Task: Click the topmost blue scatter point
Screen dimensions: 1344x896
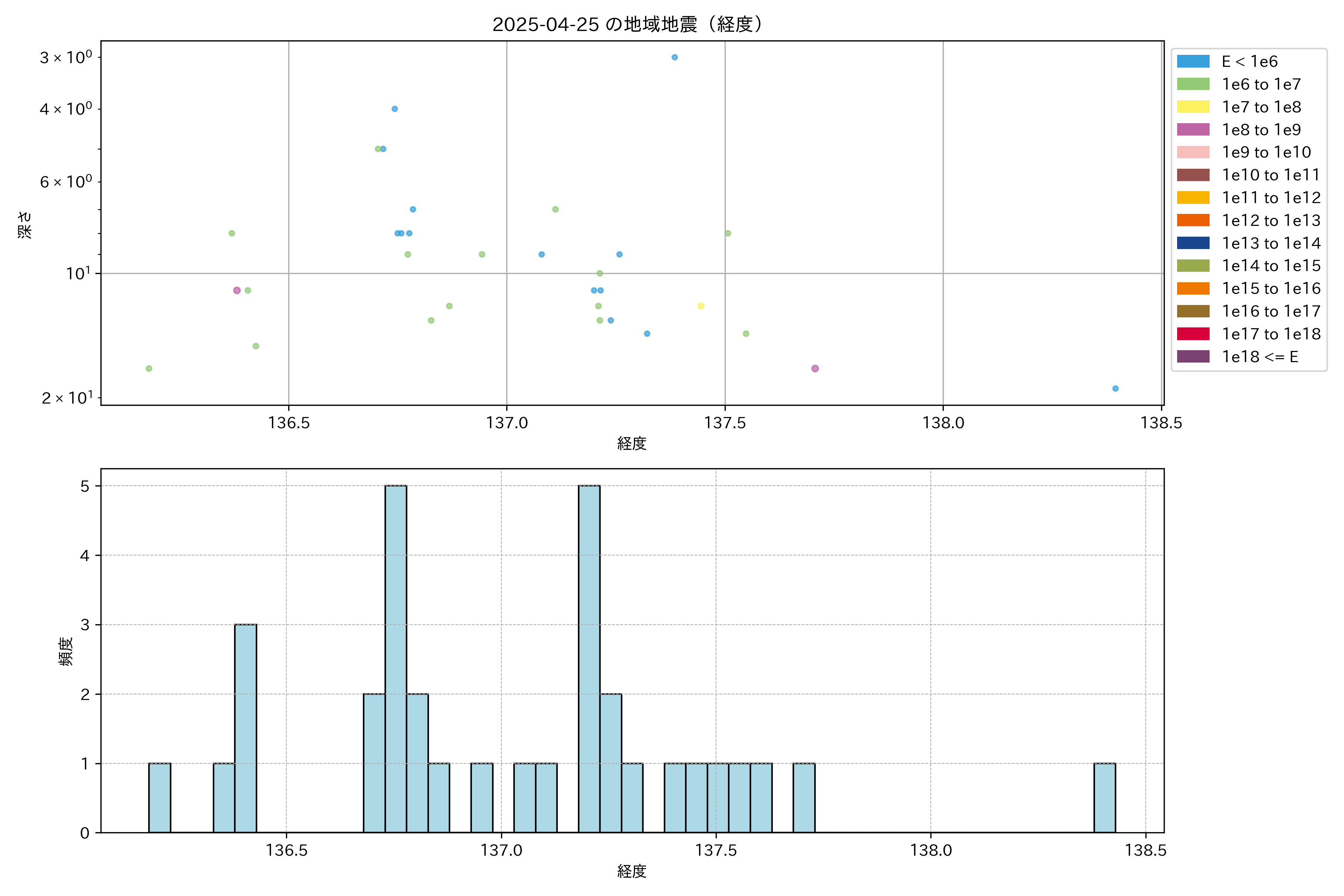Action: pos(674,57)
